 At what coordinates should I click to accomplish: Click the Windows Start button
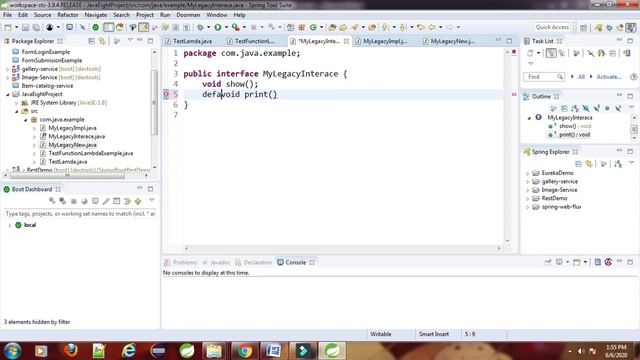click(12, 351)
